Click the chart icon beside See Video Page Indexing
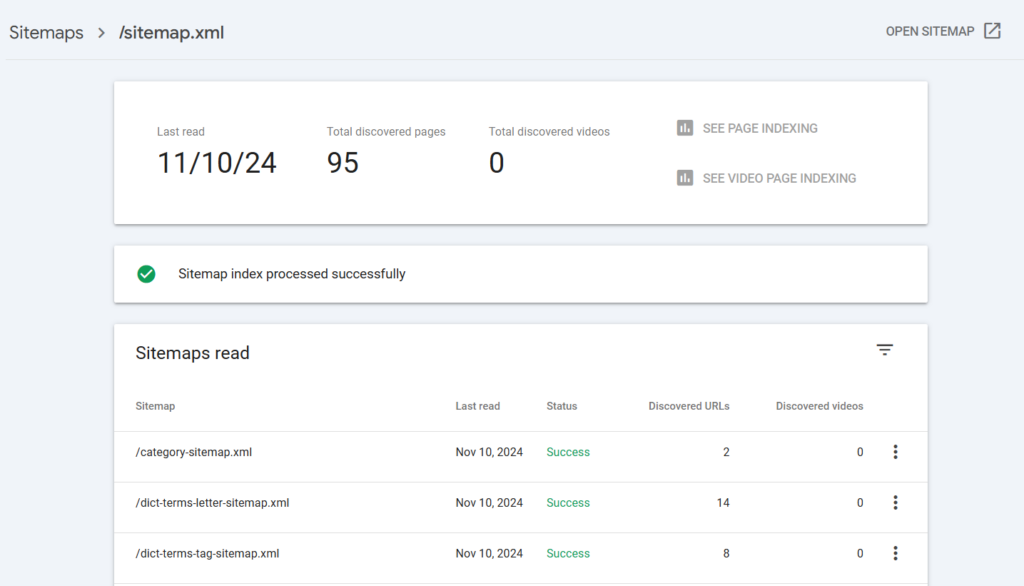The width and height of the screenshot is (1024, 586). click(684, 178)
